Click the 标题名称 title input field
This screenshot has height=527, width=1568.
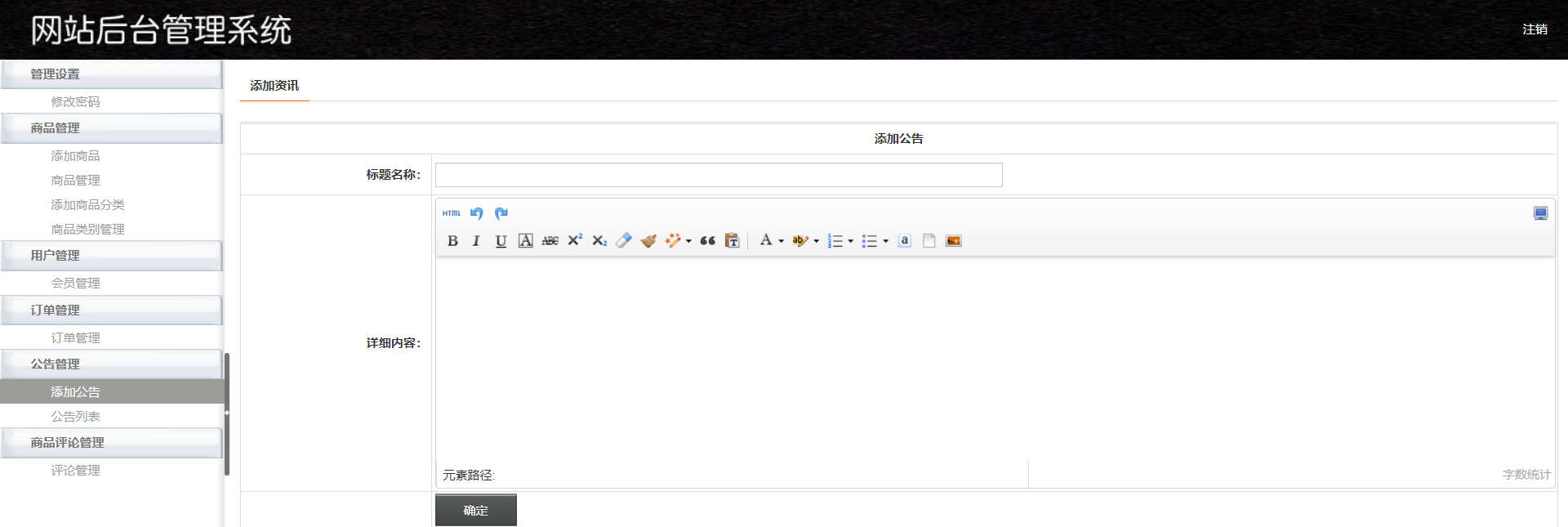coord(719,175)
